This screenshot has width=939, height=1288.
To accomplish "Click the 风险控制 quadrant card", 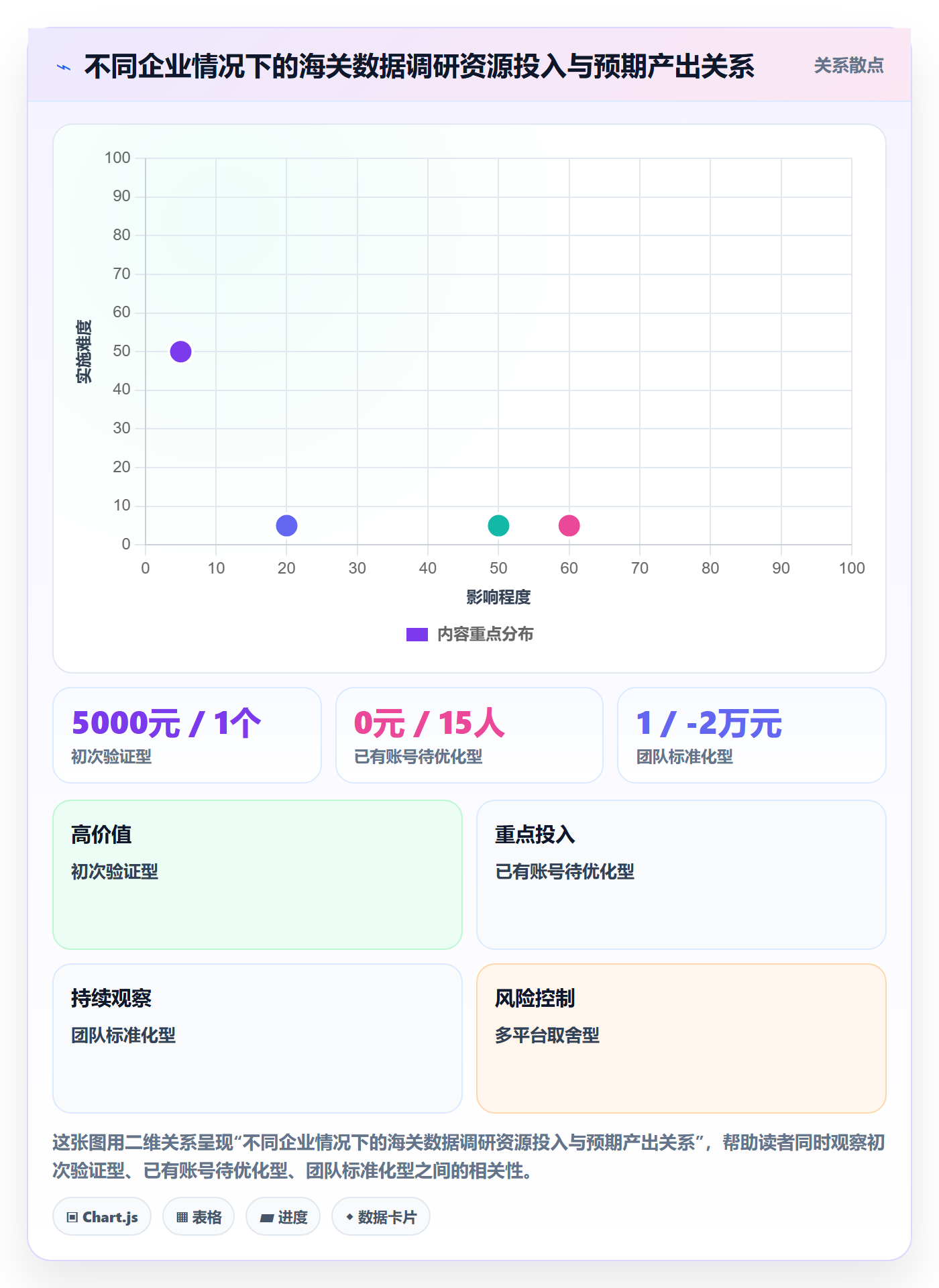I will click(681, 1038).
